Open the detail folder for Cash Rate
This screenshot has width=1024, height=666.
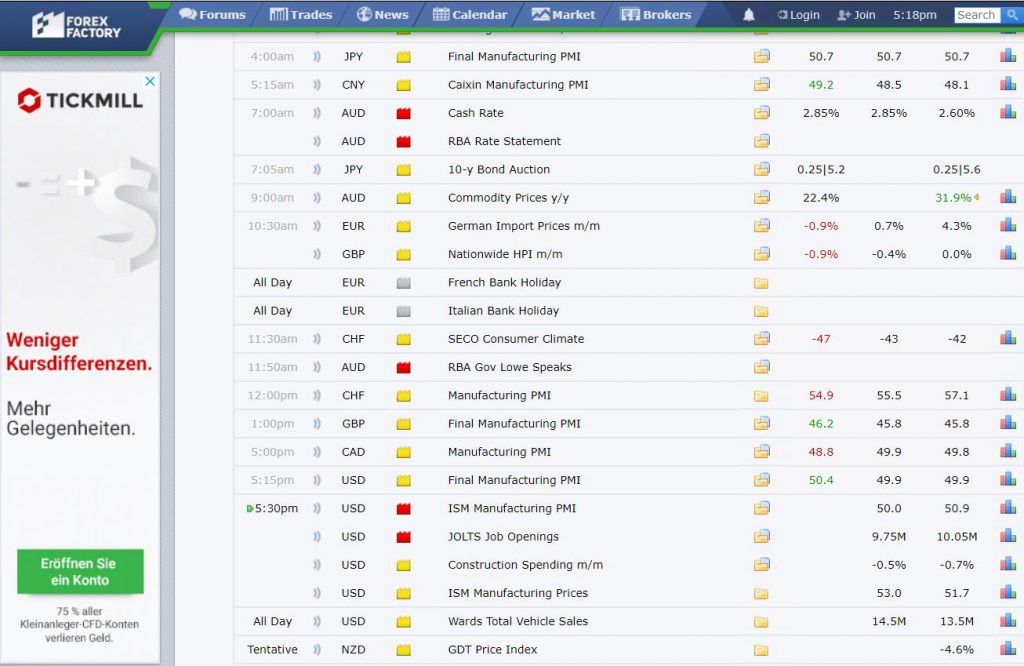[x=762, y=113]
